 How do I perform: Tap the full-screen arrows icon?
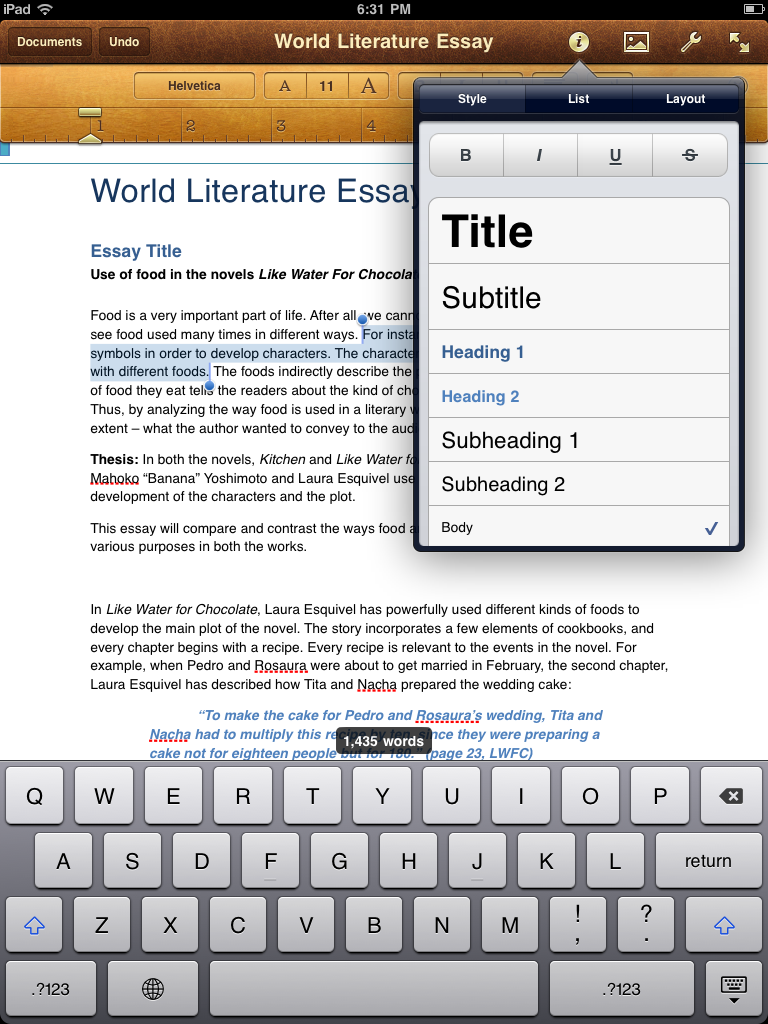[x=739, y=42]
